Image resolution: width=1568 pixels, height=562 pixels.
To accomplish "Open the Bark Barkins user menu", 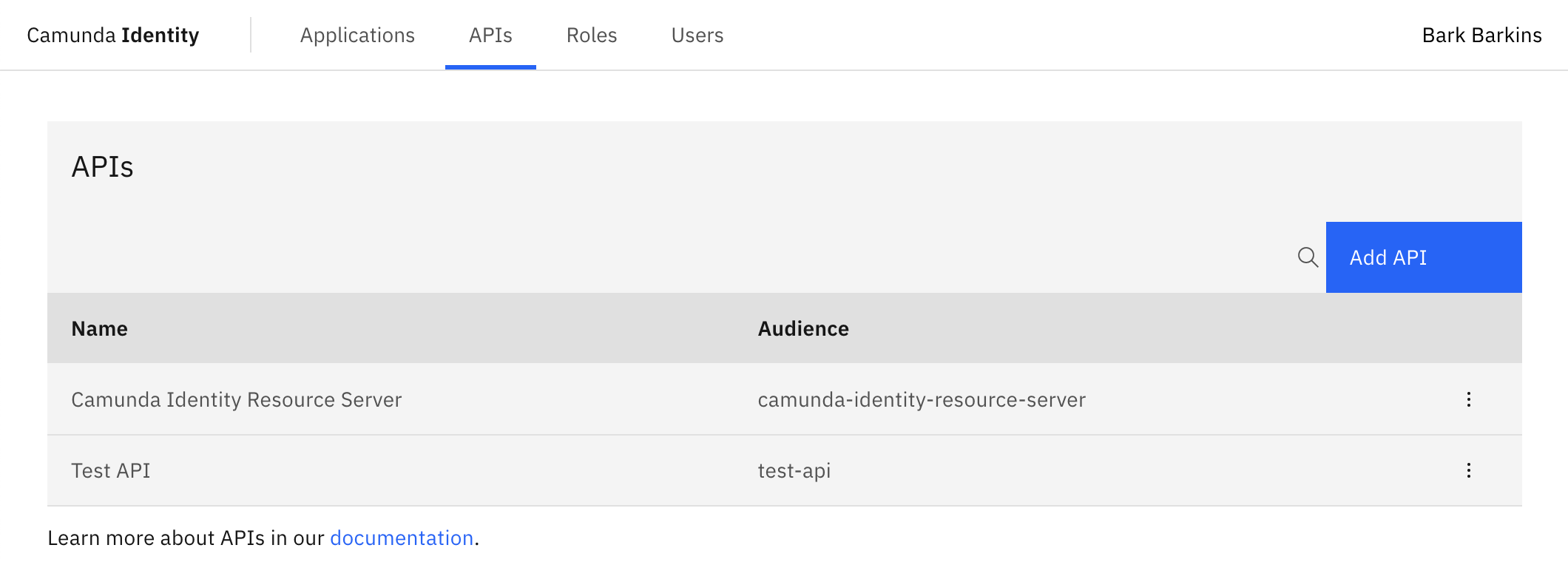I will pos(1481,35).
